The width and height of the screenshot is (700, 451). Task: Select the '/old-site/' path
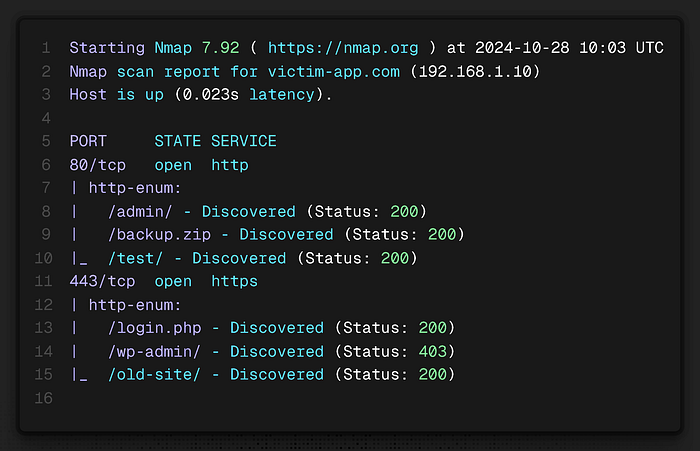point(154,375)
